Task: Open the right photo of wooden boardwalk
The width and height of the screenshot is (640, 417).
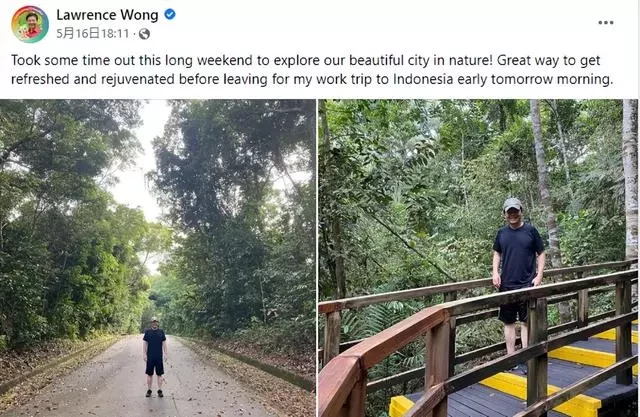Action: click(x=478, y=258)
